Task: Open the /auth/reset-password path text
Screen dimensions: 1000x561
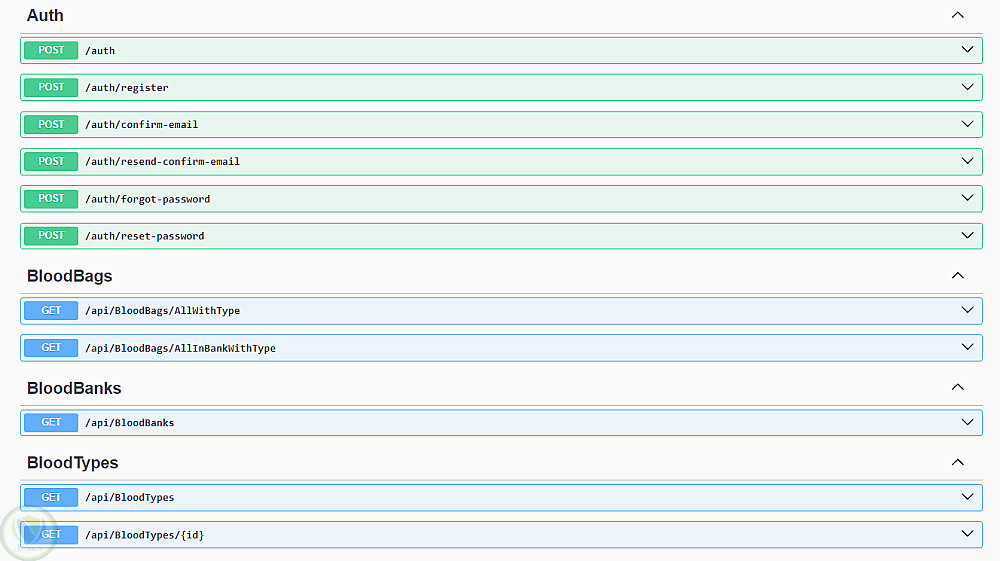Action: pos(145,236)
